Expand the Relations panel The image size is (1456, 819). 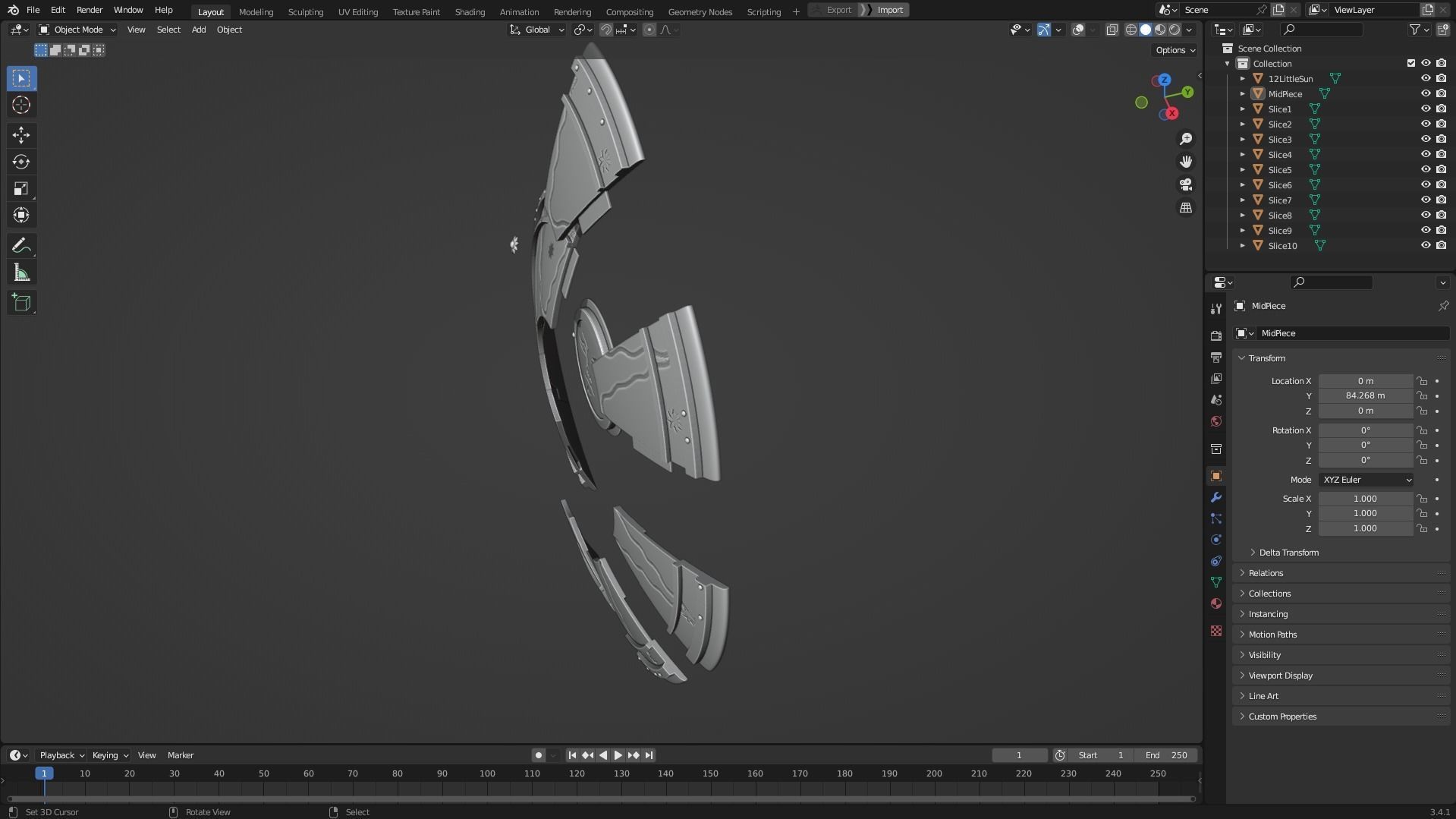click(x=1341, y=573)
